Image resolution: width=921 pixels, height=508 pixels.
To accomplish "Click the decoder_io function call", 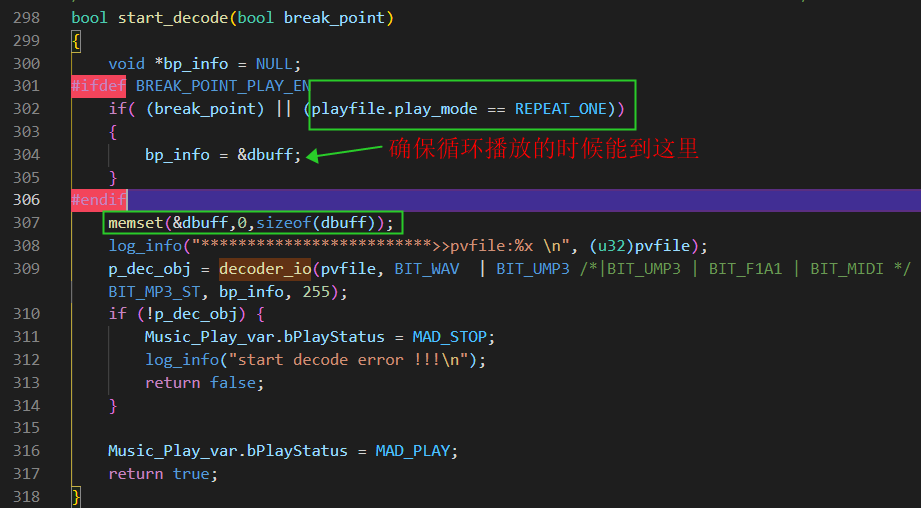I will 265,268.
